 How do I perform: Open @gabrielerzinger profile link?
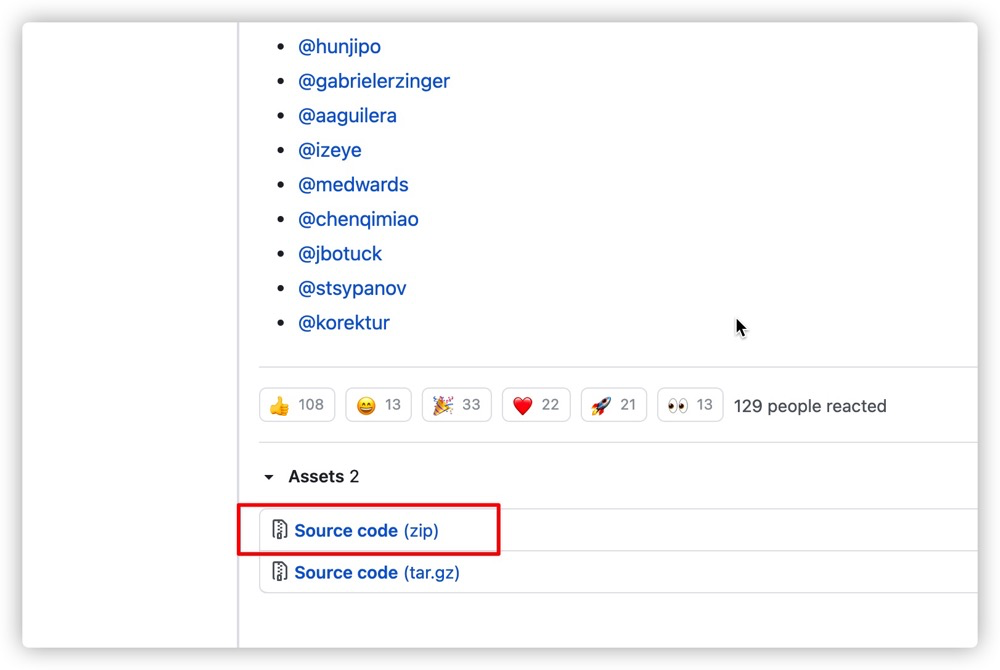[374, 81]
